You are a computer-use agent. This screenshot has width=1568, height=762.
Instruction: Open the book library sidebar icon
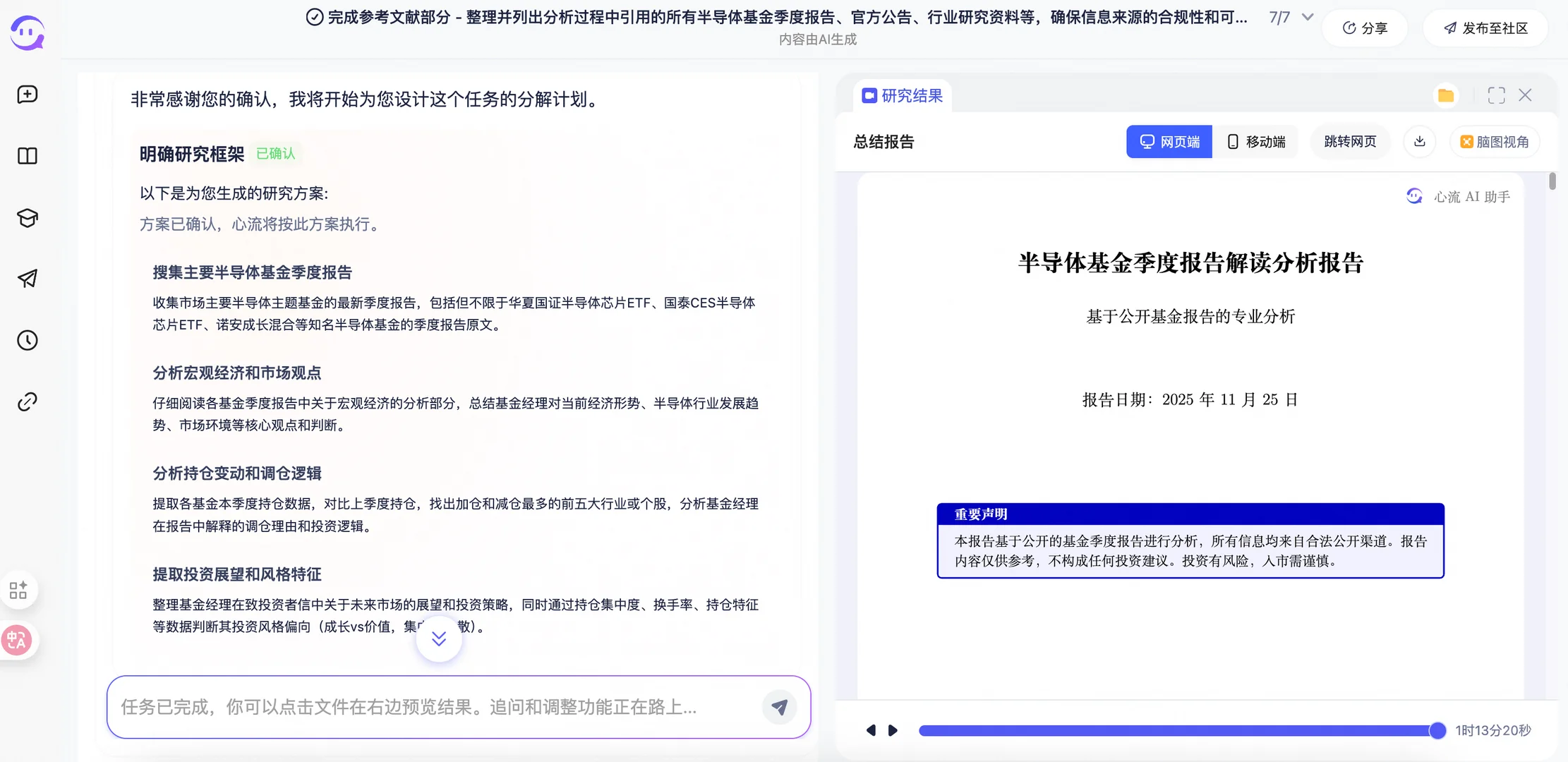click(x=28, y=156)
